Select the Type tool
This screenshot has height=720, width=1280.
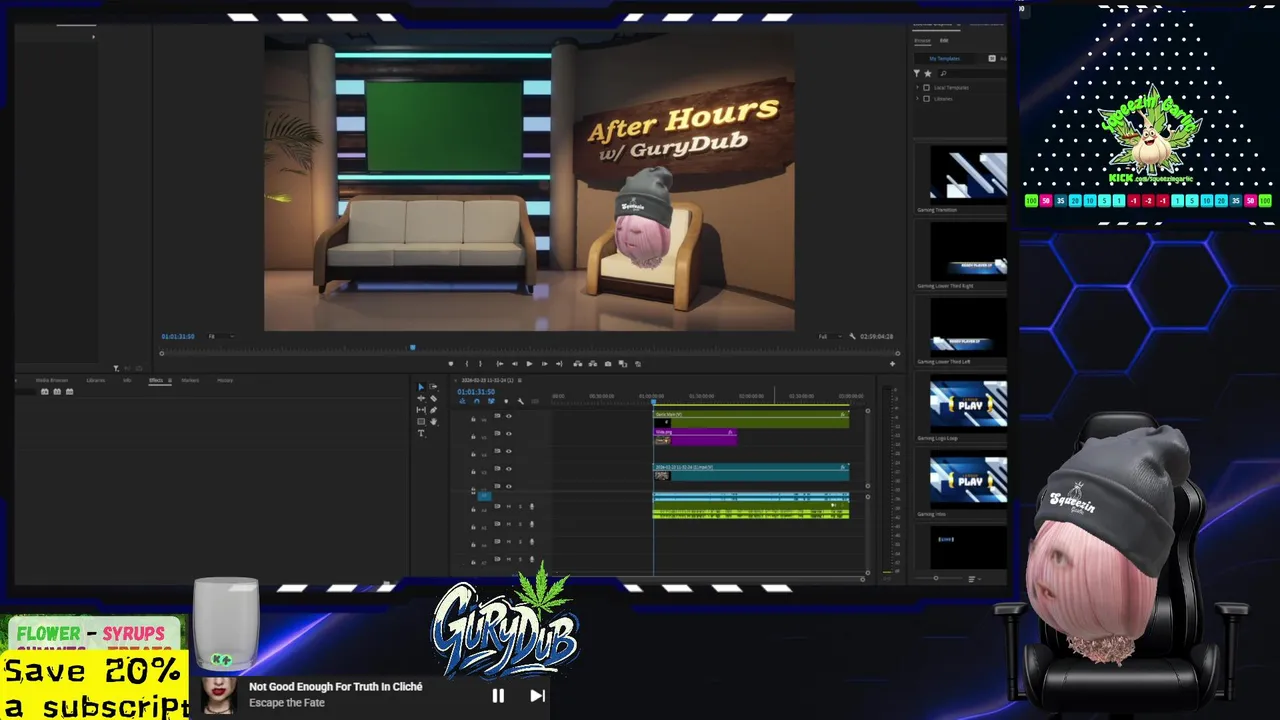pyautogui.click(x=421, y=433)
